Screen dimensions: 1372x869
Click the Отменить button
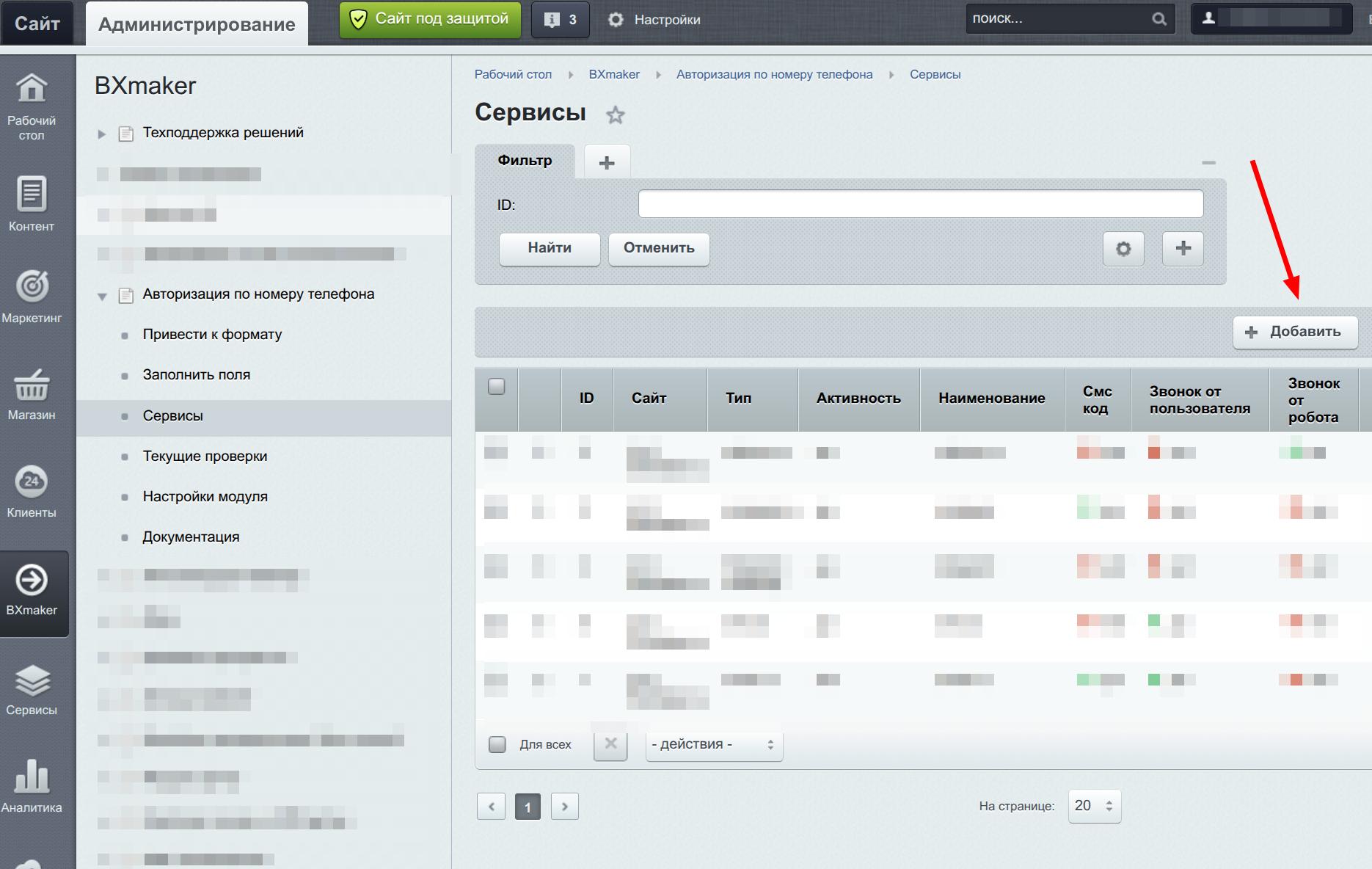tap(659, 249)
